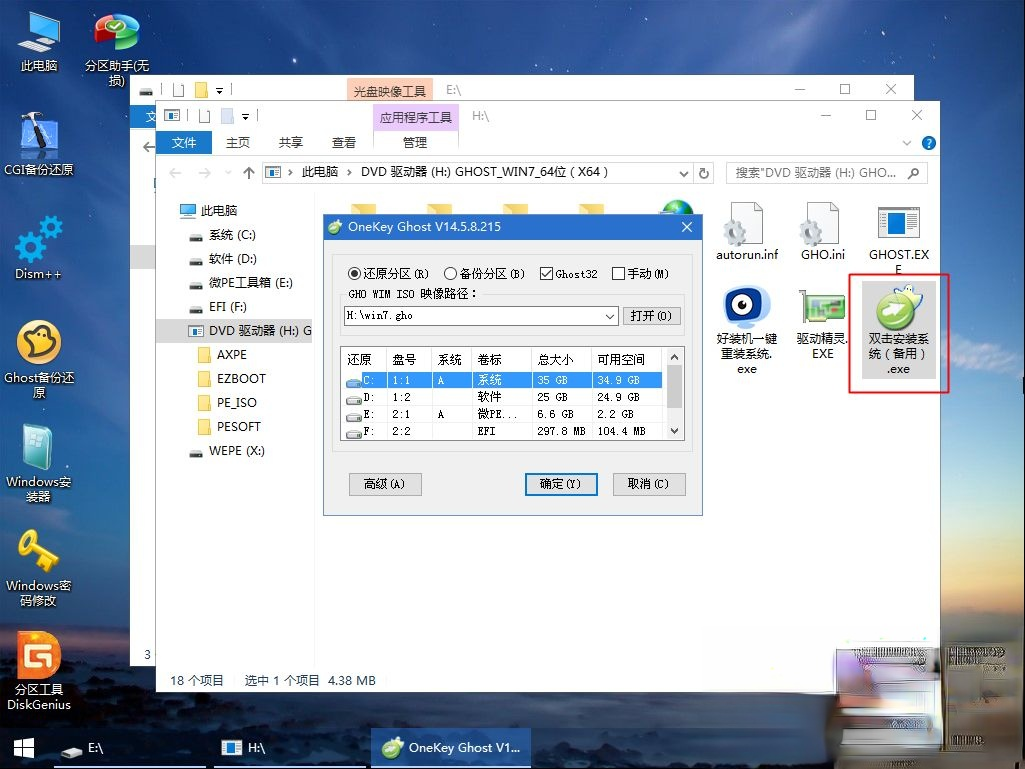
Task: Close the OneKey Ghost dialog
Action: point(686,227)
